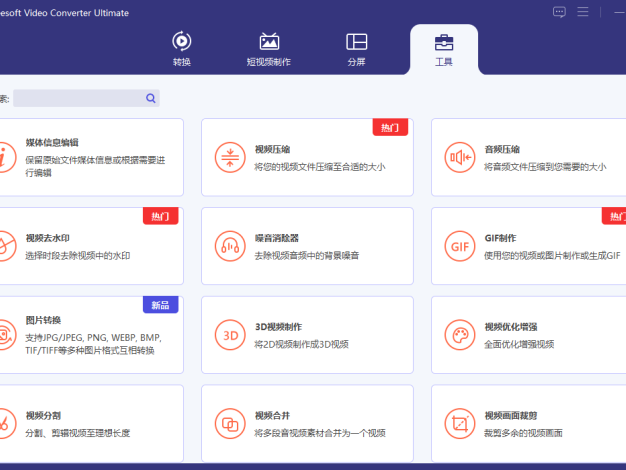Click the tool search input field
The image size is (626, 470).
(x=78, y=98)
